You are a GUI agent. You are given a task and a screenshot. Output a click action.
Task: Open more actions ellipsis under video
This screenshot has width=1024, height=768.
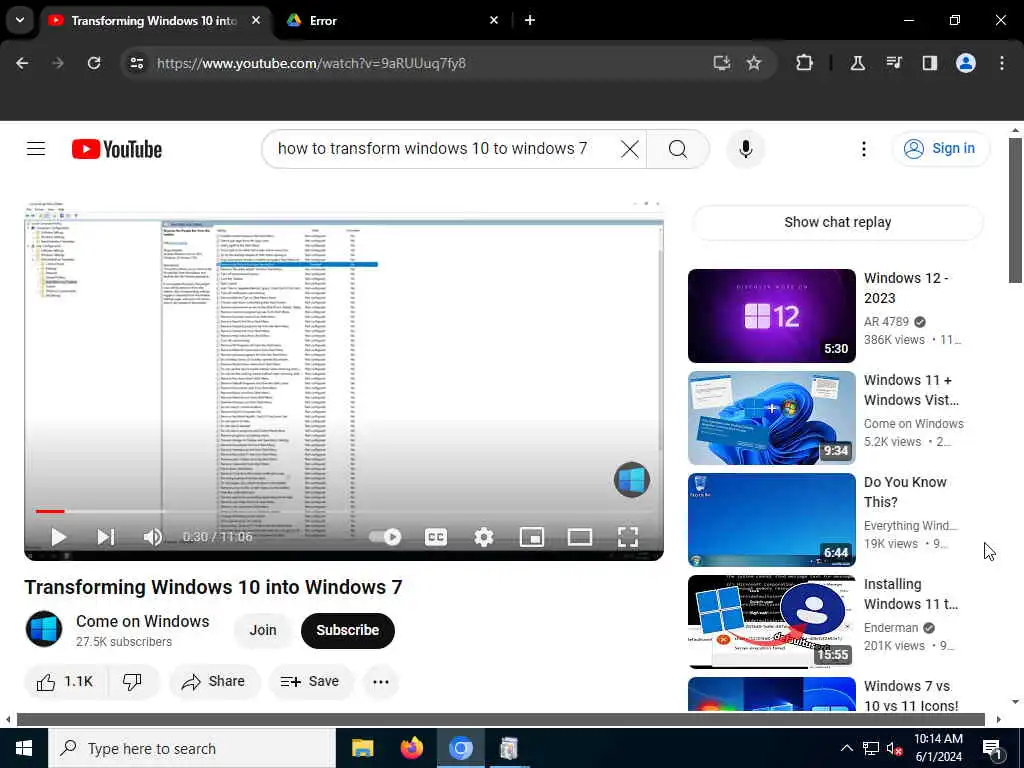[x=381, y=682]
